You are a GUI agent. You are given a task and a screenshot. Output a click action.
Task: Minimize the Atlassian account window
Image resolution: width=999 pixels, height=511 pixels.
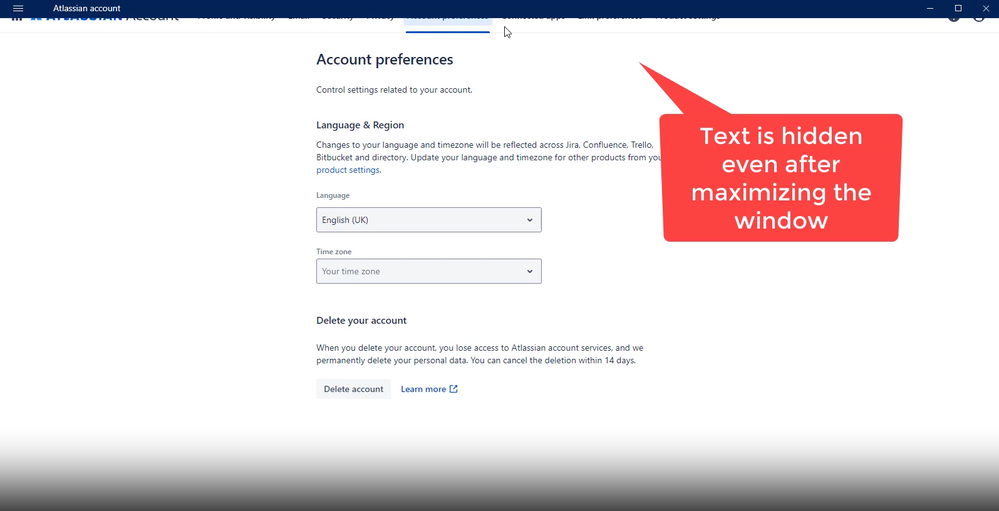tap(930, 8)
